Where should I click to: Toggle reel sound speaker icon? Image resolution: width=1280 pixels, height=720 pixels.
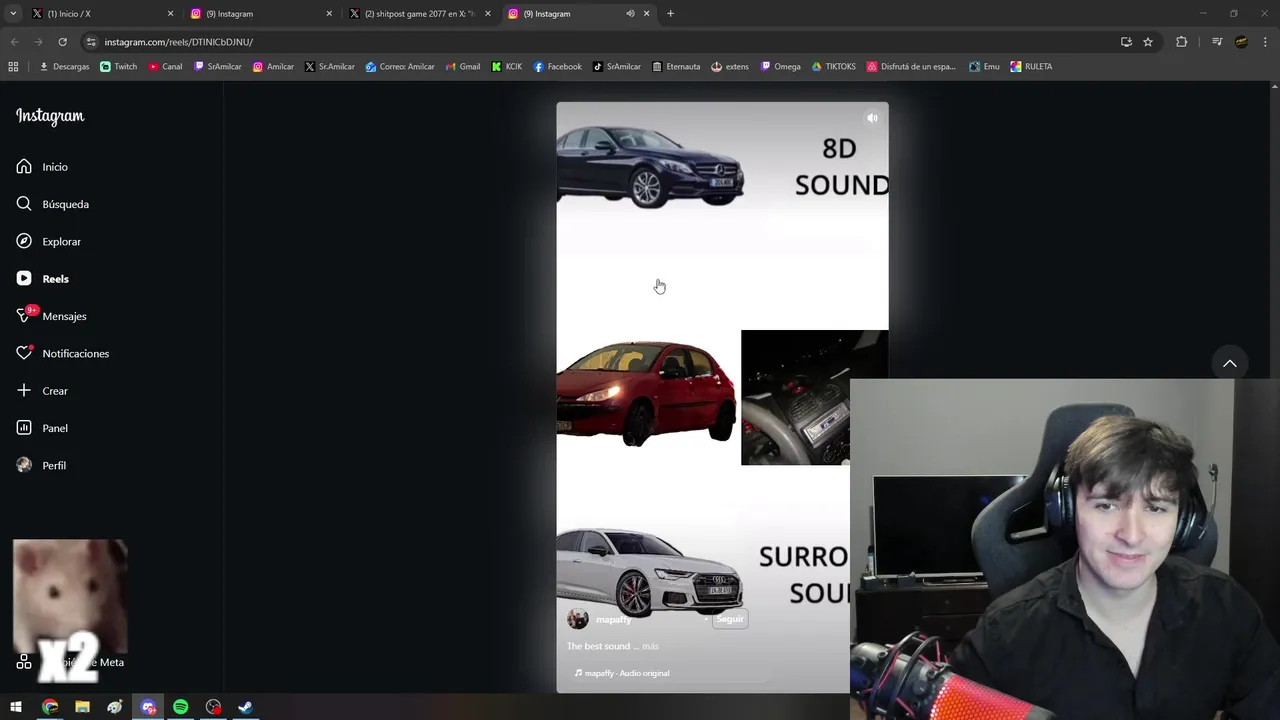pos(872,118)
